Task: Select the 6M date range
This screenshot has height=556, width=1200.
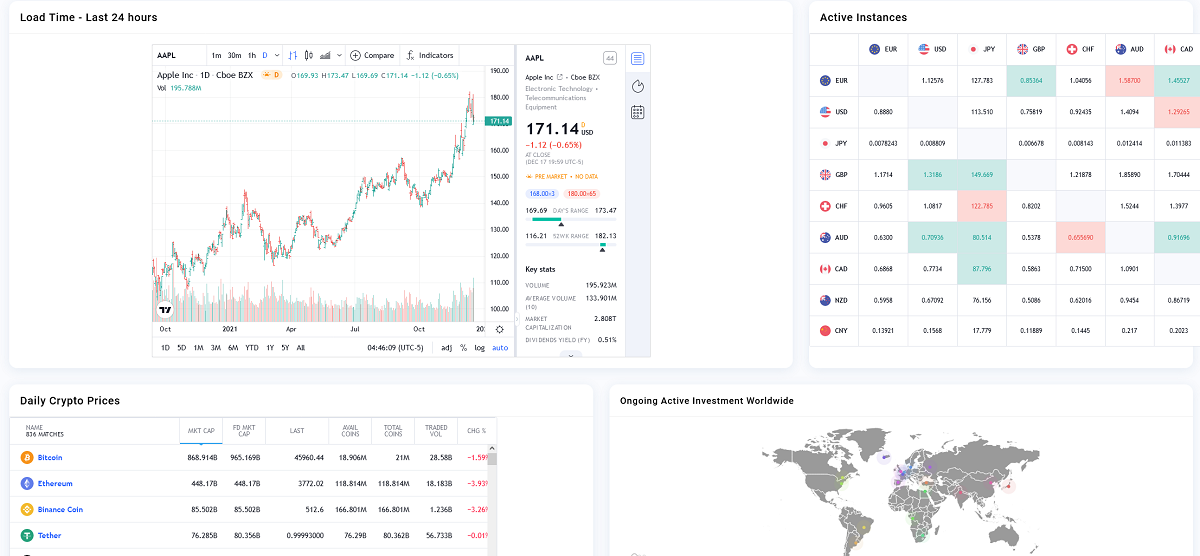Action: tap(233, 347)
